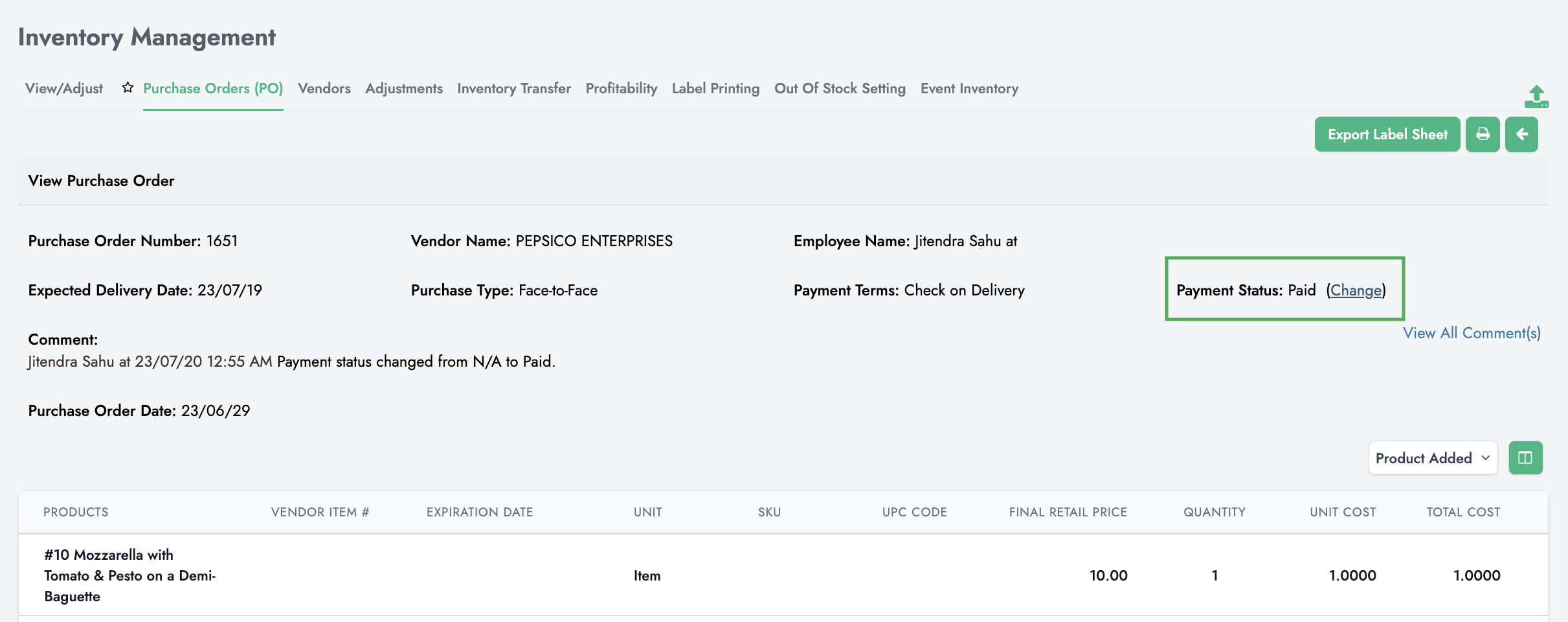Open View All Comment(s) link
The width and height of the screenshot is (1568, 622).
1472,333
